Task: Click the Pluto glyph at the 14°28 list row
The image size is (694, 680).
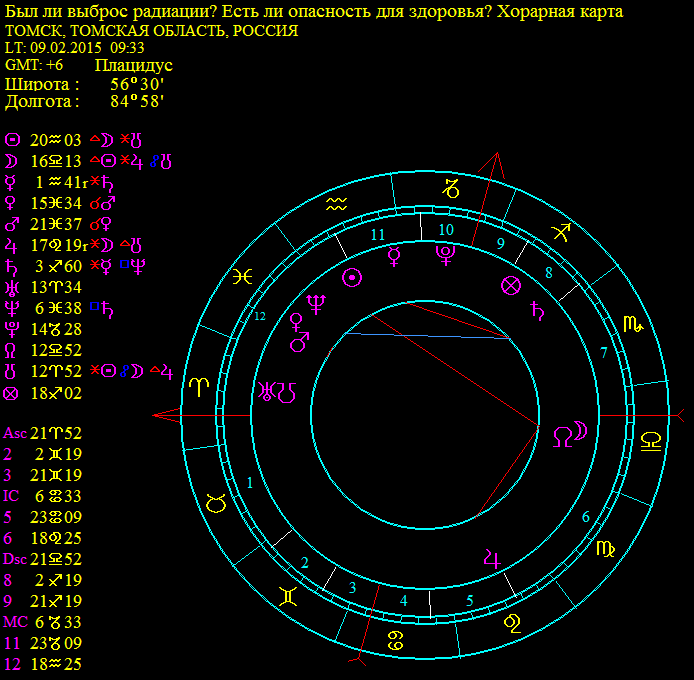Action: coord(11,329)
